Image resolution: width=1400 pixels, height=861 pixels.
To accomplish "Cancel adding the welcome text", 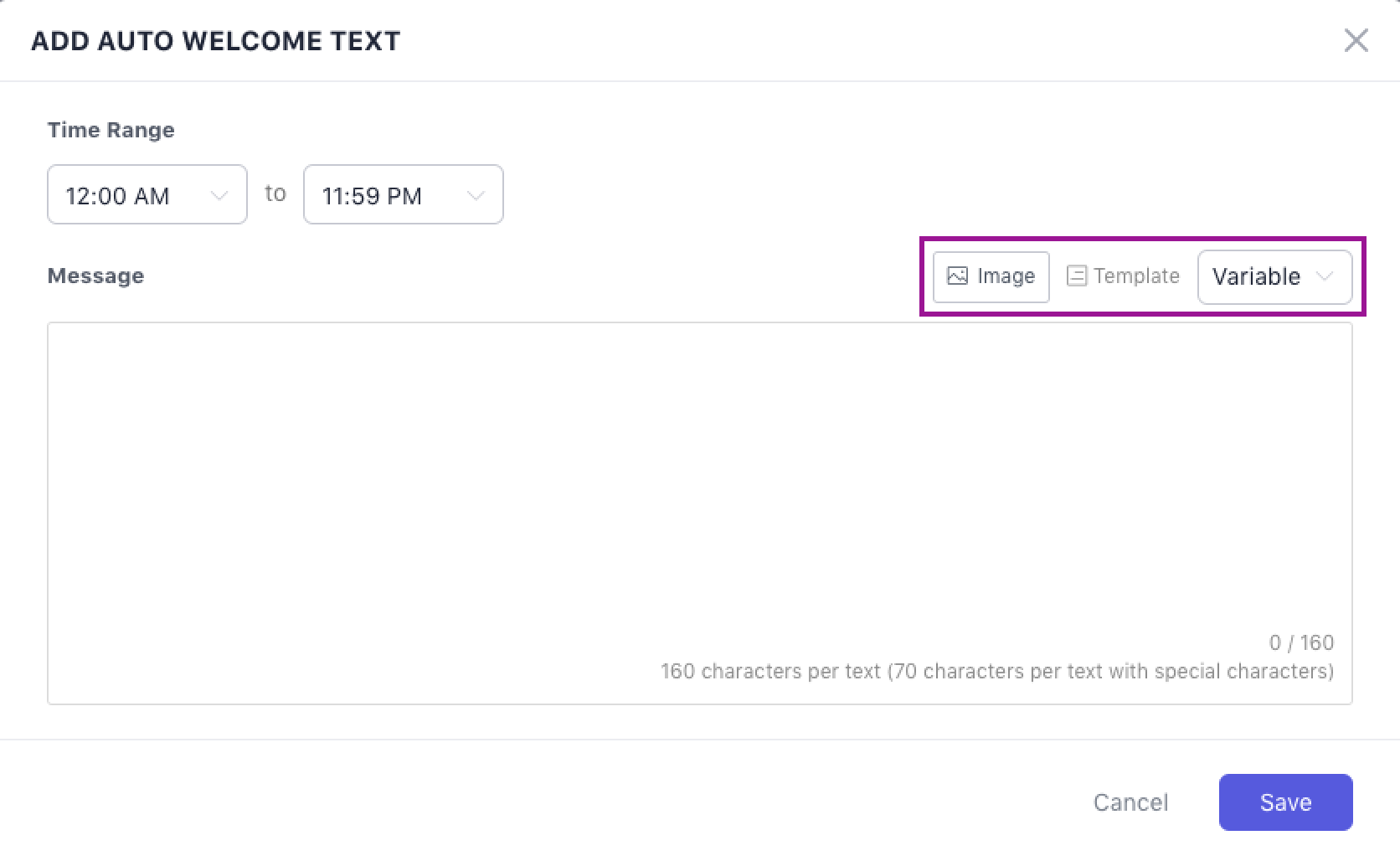I will pyautogui.click(x=1130, y=802).
